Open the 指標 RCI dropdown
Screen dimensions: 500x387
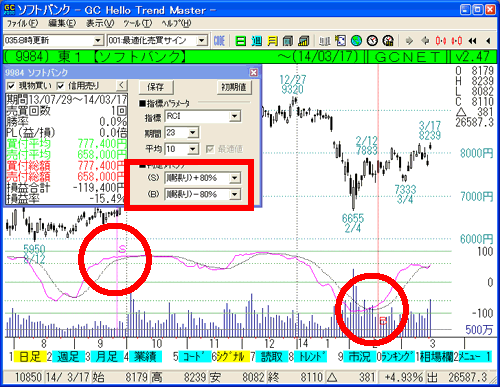(x=235, y=116)
